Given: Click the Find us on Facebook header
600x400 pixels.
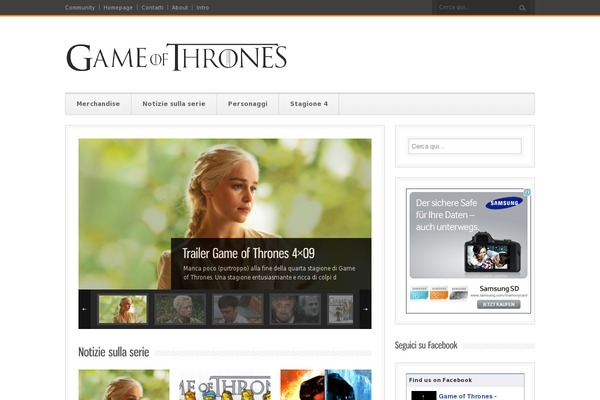Looking at the screenshot, I should point(440,380).
